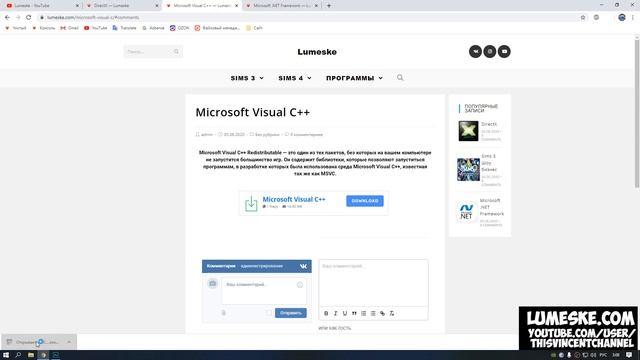Open the Microsoft Visual C++ download title link
Viewport: 640px width, 360px height.
coord(294,199)
